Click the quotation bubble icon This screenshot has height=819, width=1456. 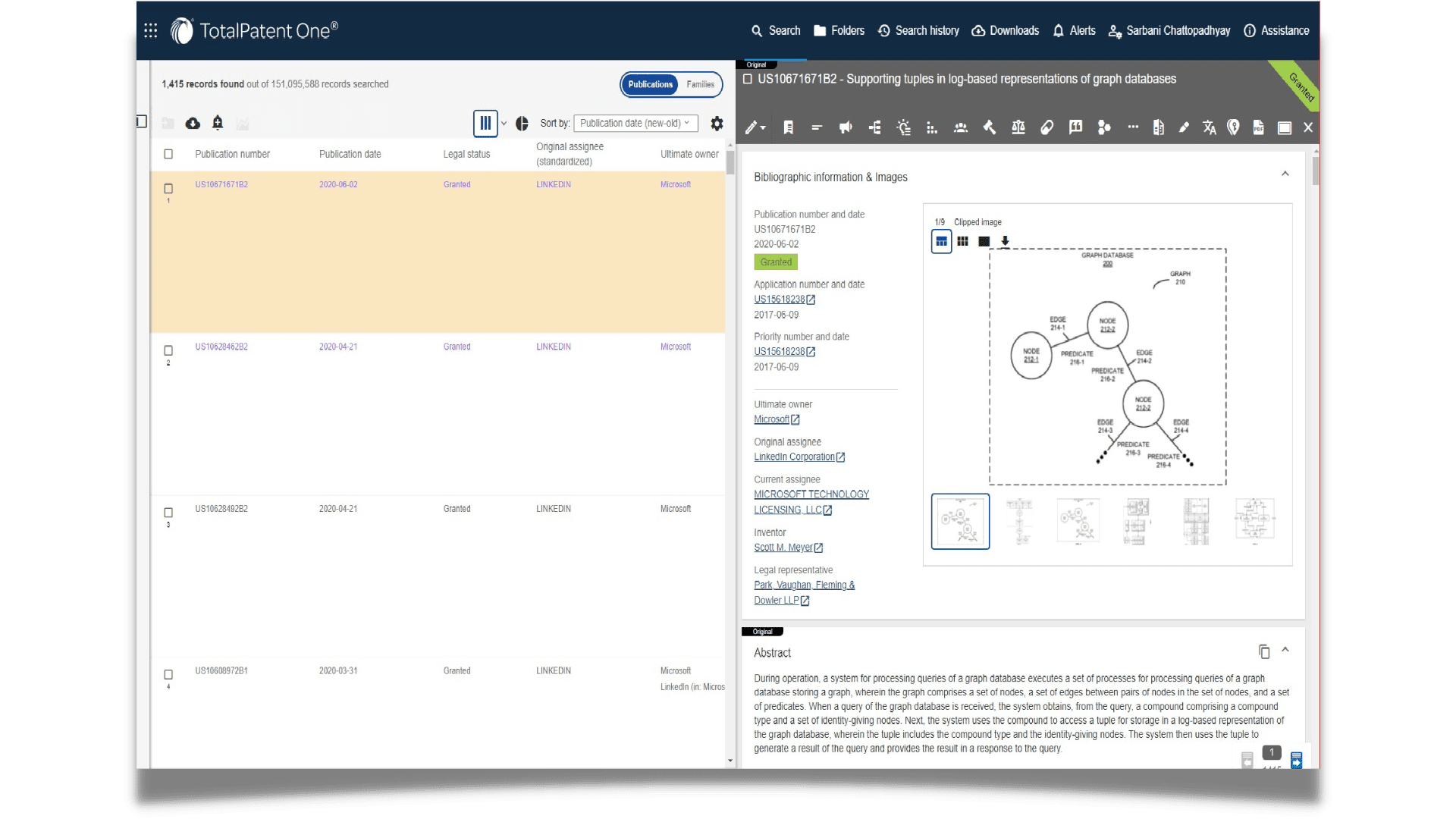pyautogui.click(x=1075, y=127)
